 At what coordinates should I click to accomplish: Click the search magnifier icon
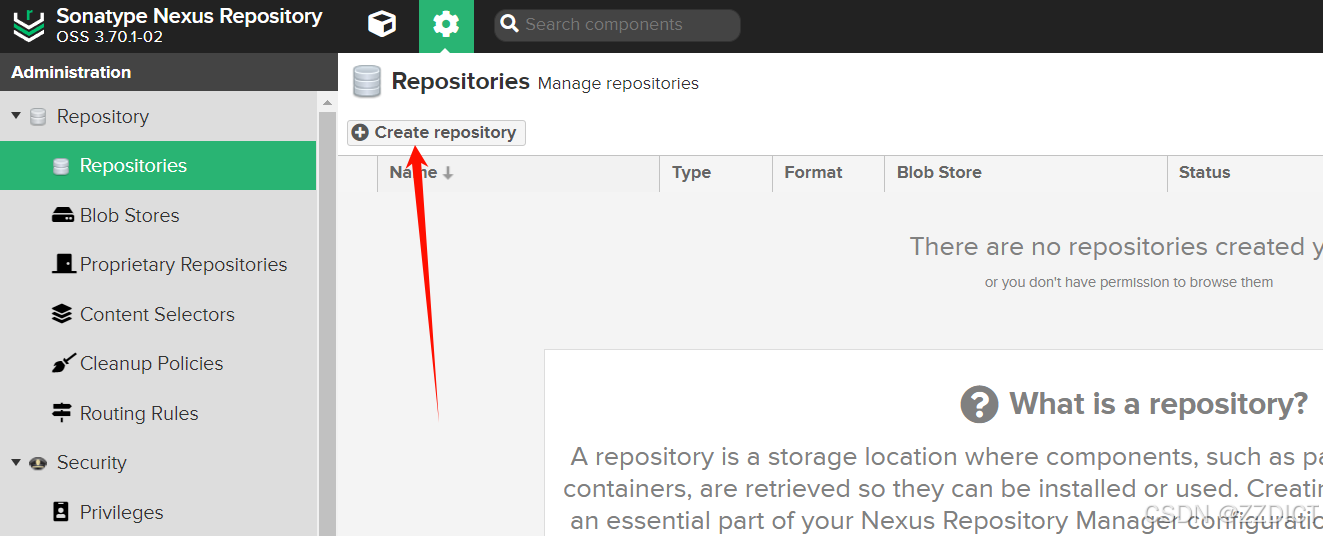click(509, 25)
